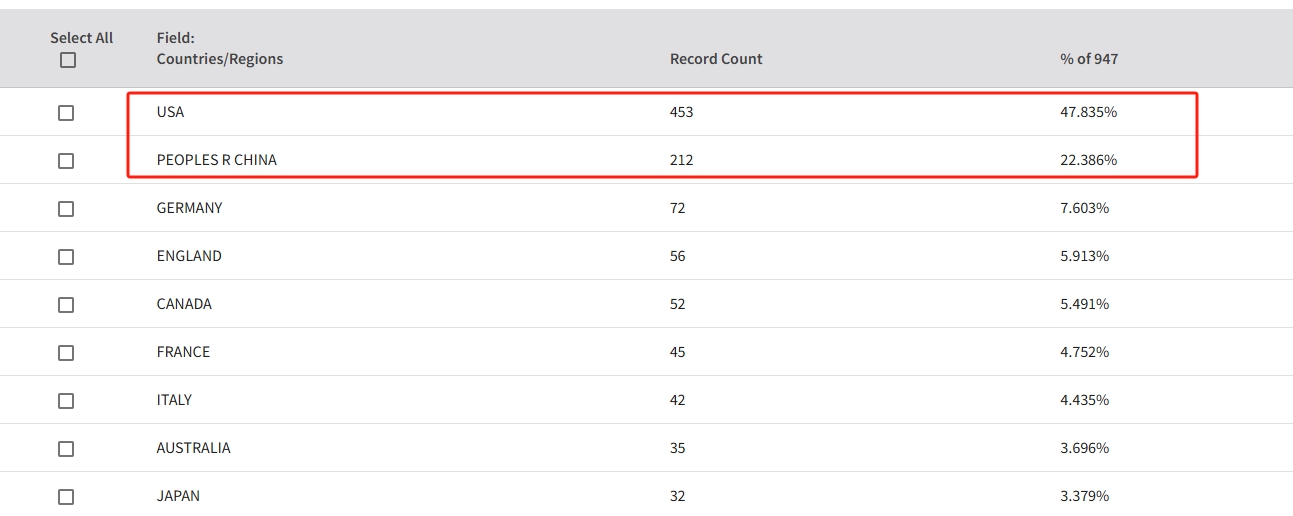Click the 212 record count value
The image size is (1293, 516).
[681, 160]
